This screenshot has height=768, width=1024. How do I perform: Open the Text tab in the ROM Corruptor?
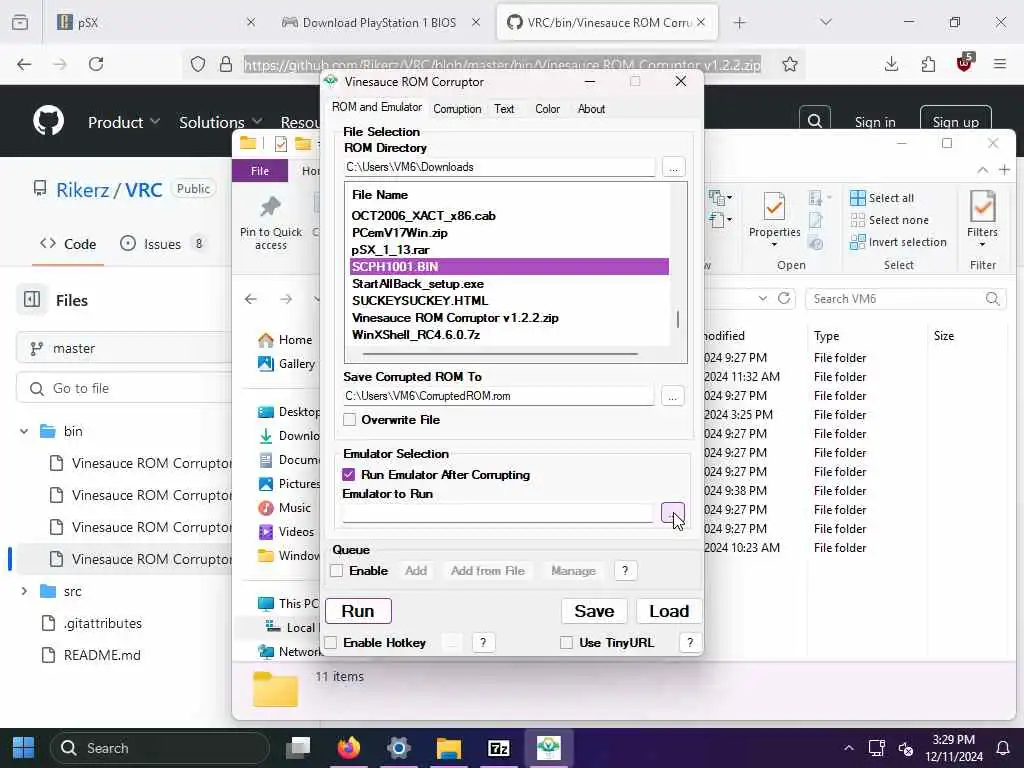[504, 109]
